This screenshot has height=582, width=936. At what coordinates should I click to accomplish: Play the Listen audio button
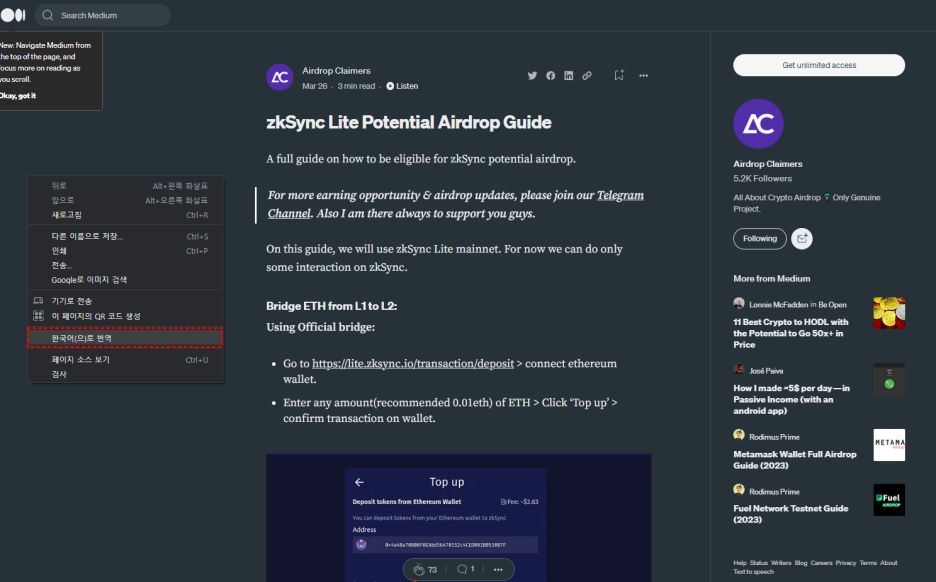pos(402,86)
